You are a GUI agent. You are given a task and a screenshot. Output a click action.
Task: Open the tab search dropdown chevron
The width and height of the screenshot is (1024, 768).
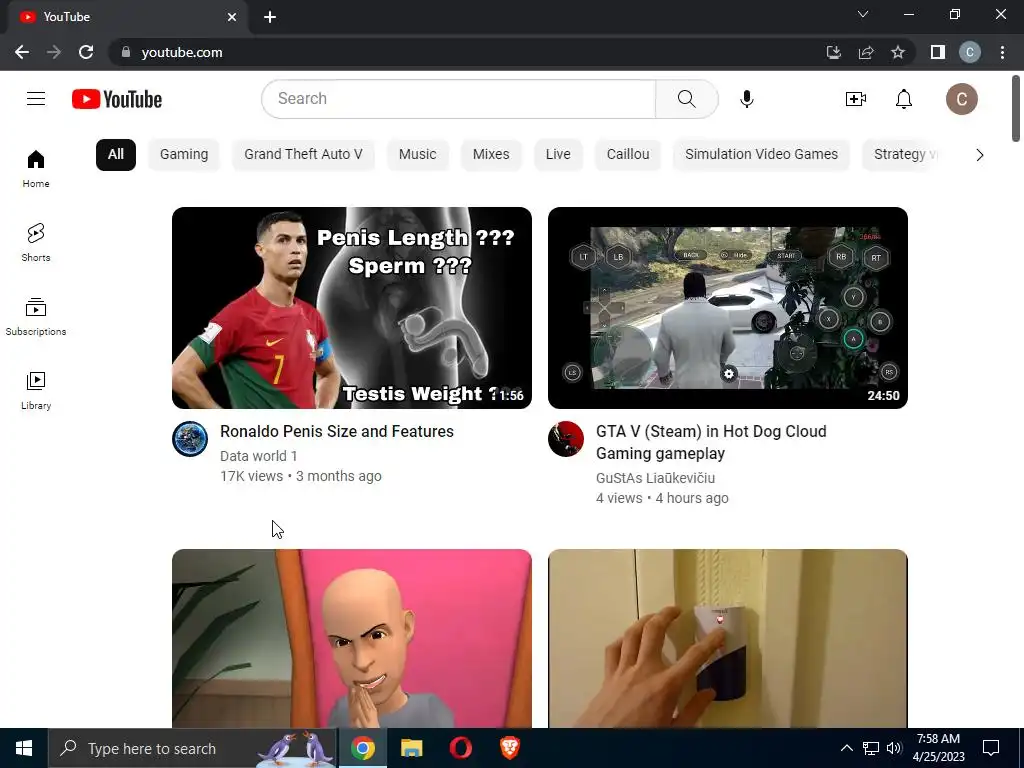coord(863,14)
